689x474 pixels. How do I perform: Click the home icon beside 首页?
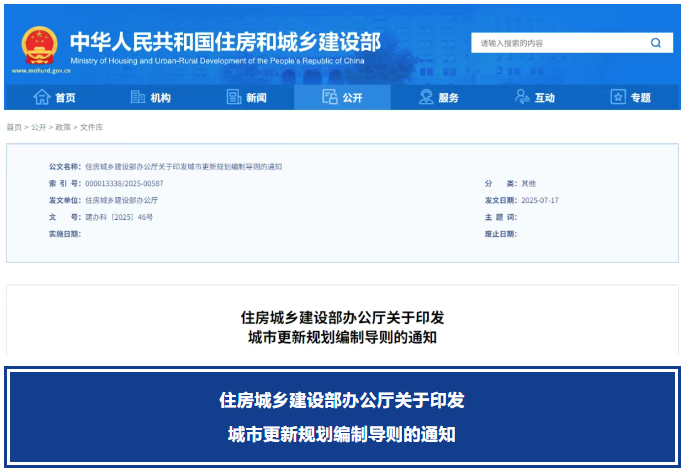pos(41,97)
